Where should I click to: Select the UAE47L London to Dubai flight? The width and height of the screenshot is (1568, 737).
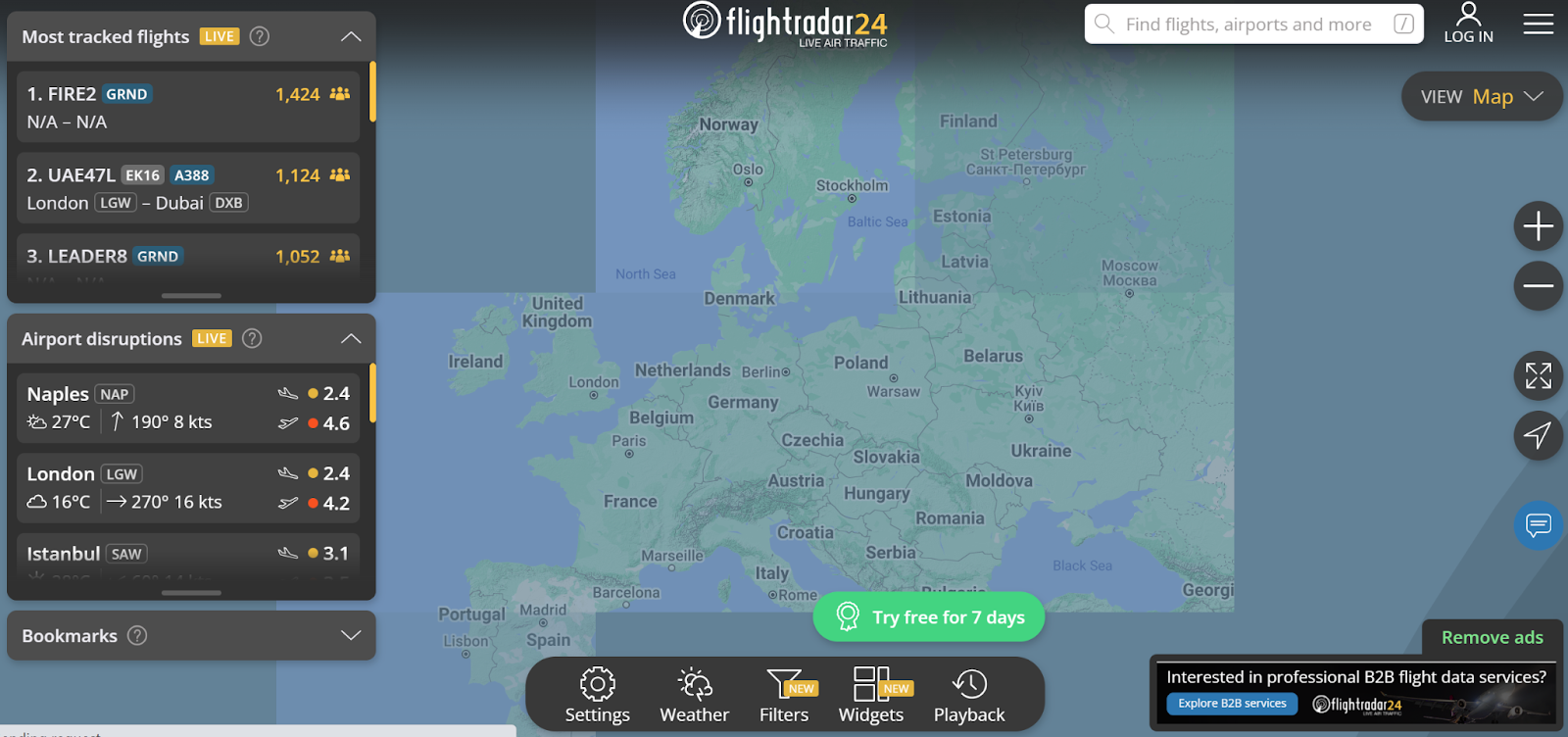point(188,188)
